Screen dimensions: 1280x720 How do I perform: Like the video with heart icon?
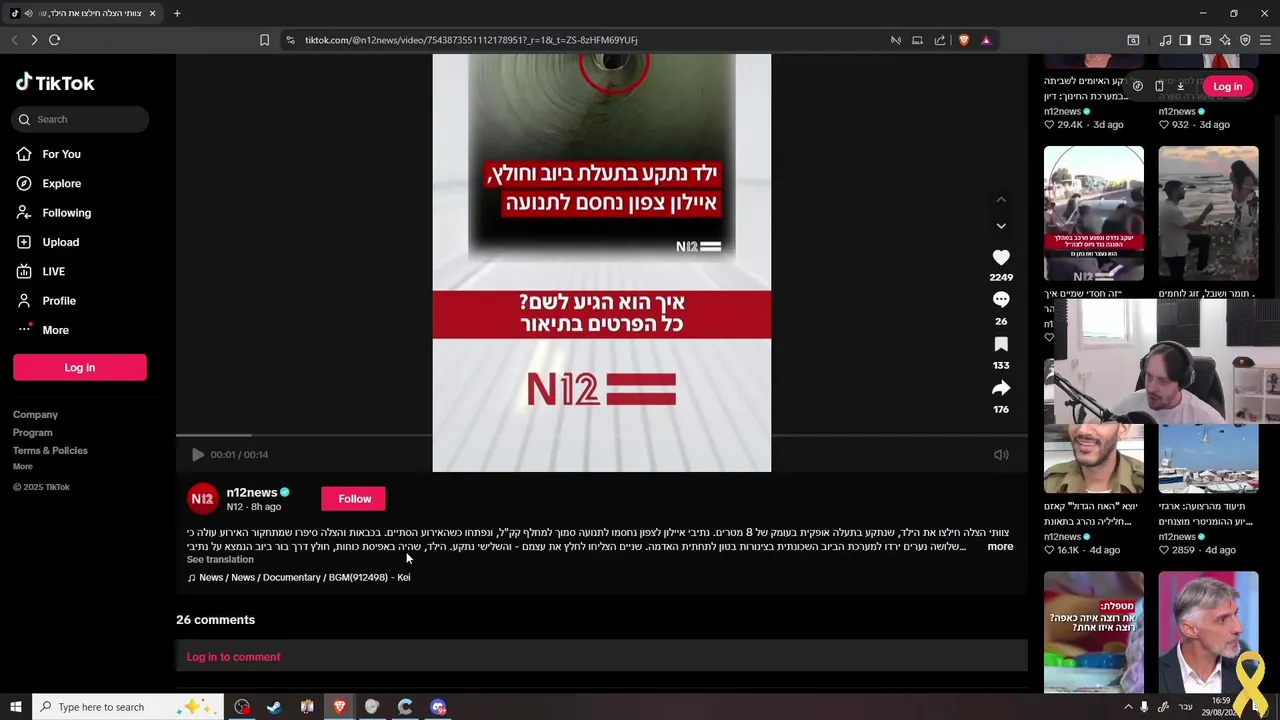1001,257
